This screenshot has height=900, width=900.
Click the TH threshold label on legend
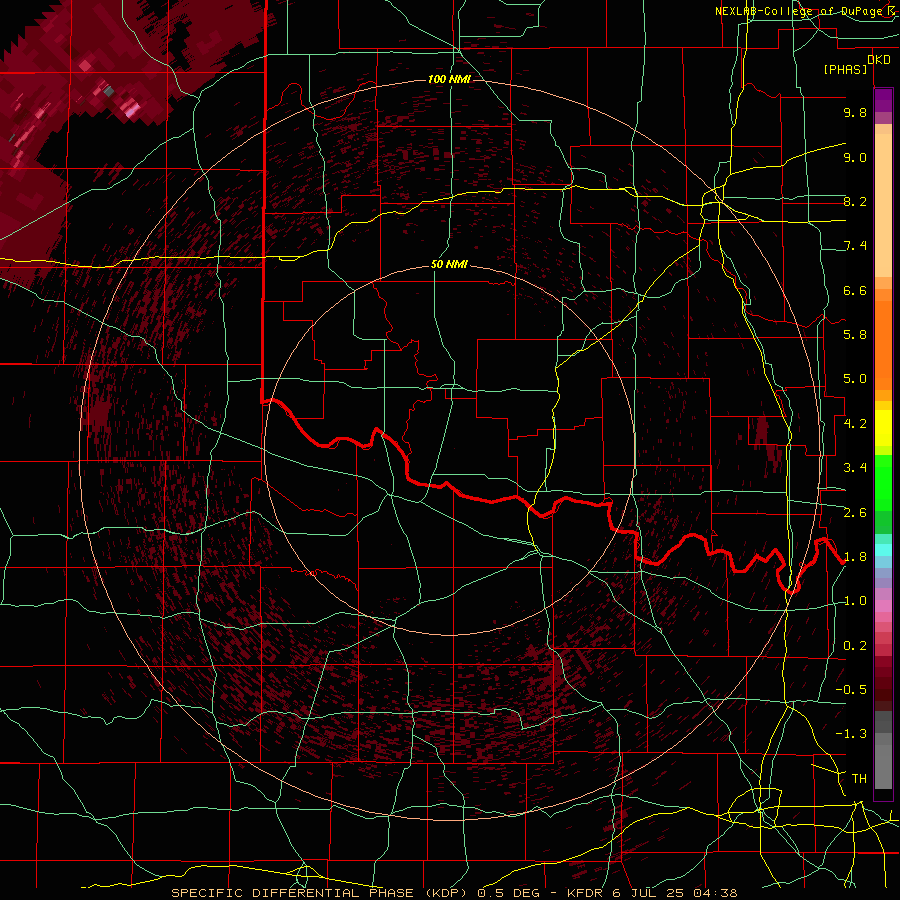click(859, 779)
